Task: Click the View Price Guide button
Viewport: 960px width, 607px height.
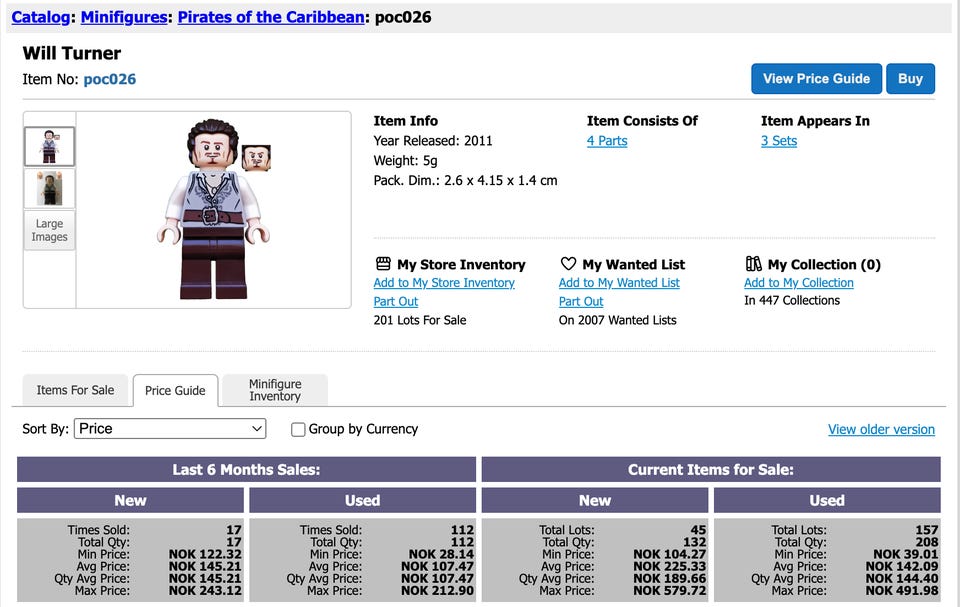Action: [x=816, y=78]
